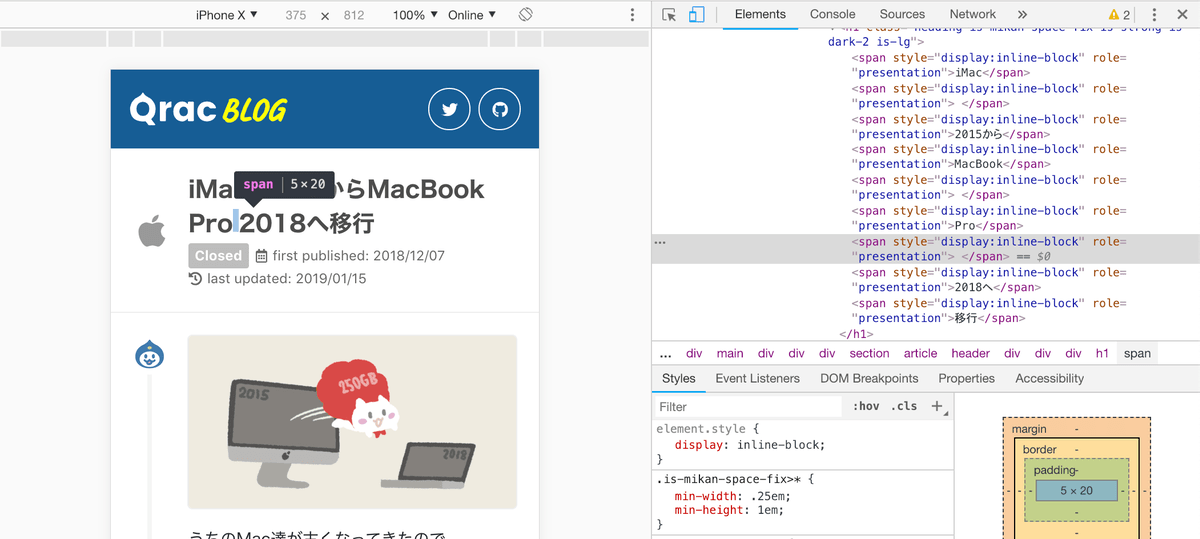This screenshot has width=1200, height=539.
Task: Open the iPhone X device dropdown
Action: tap(226, 15)
